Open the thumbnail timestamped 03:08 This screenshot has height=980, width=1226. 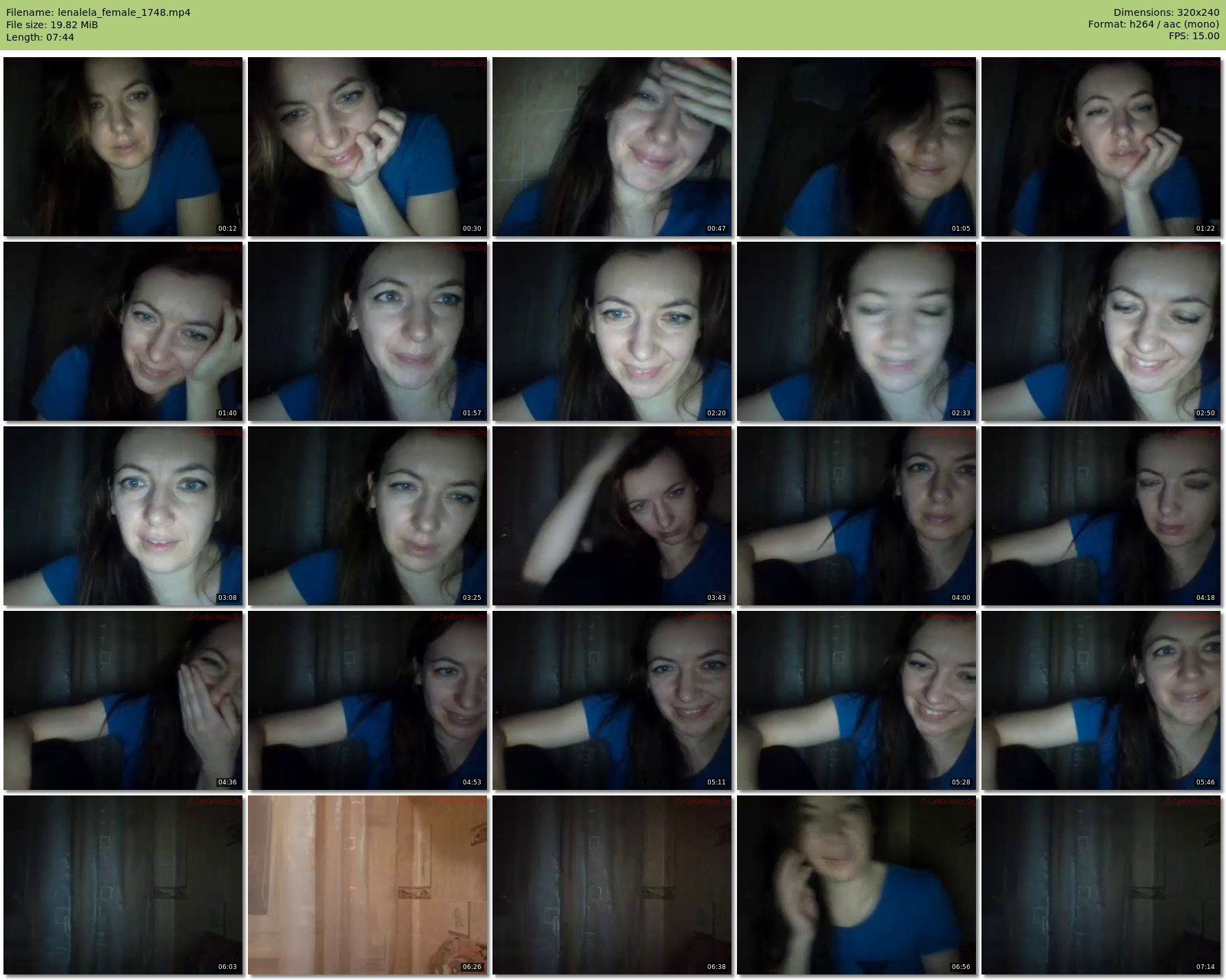tap(123, 516)
